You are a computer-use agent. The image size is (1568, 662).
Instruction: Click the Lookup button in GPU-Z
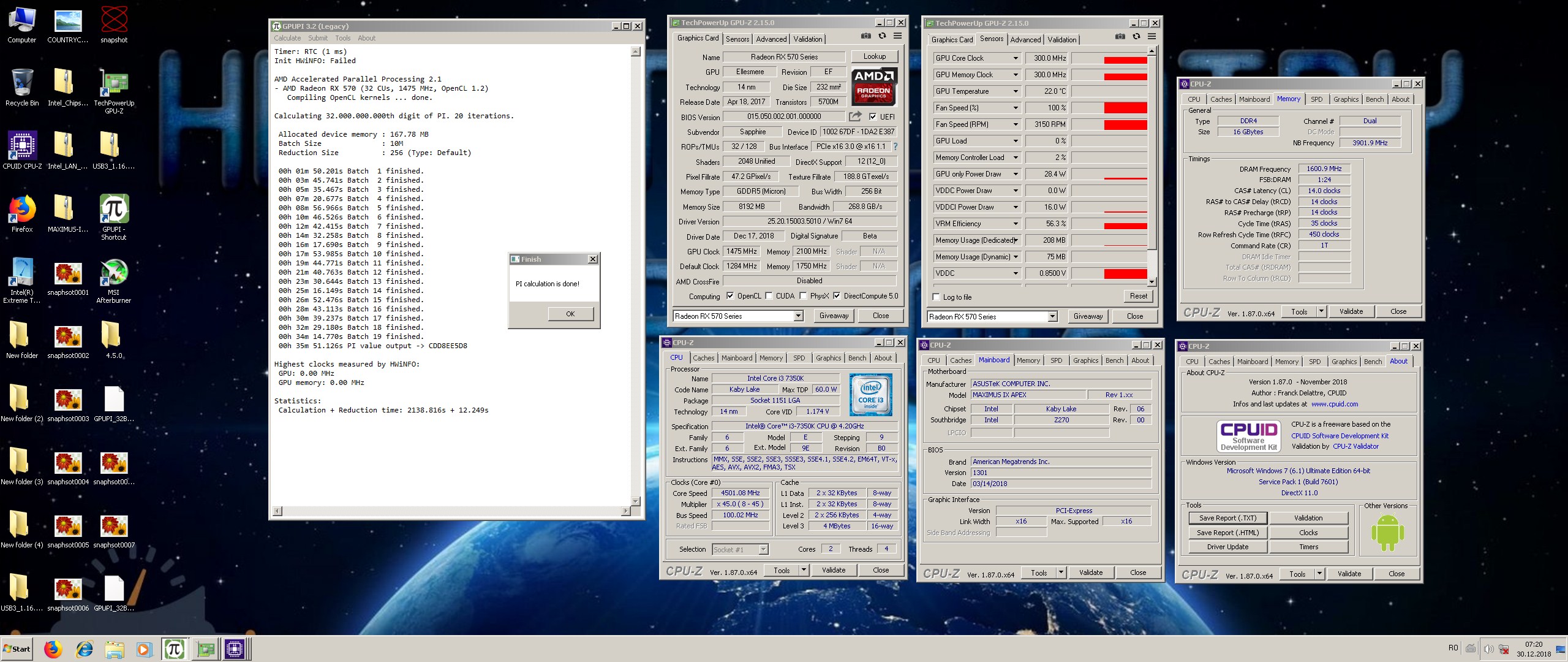coord(874,56)
